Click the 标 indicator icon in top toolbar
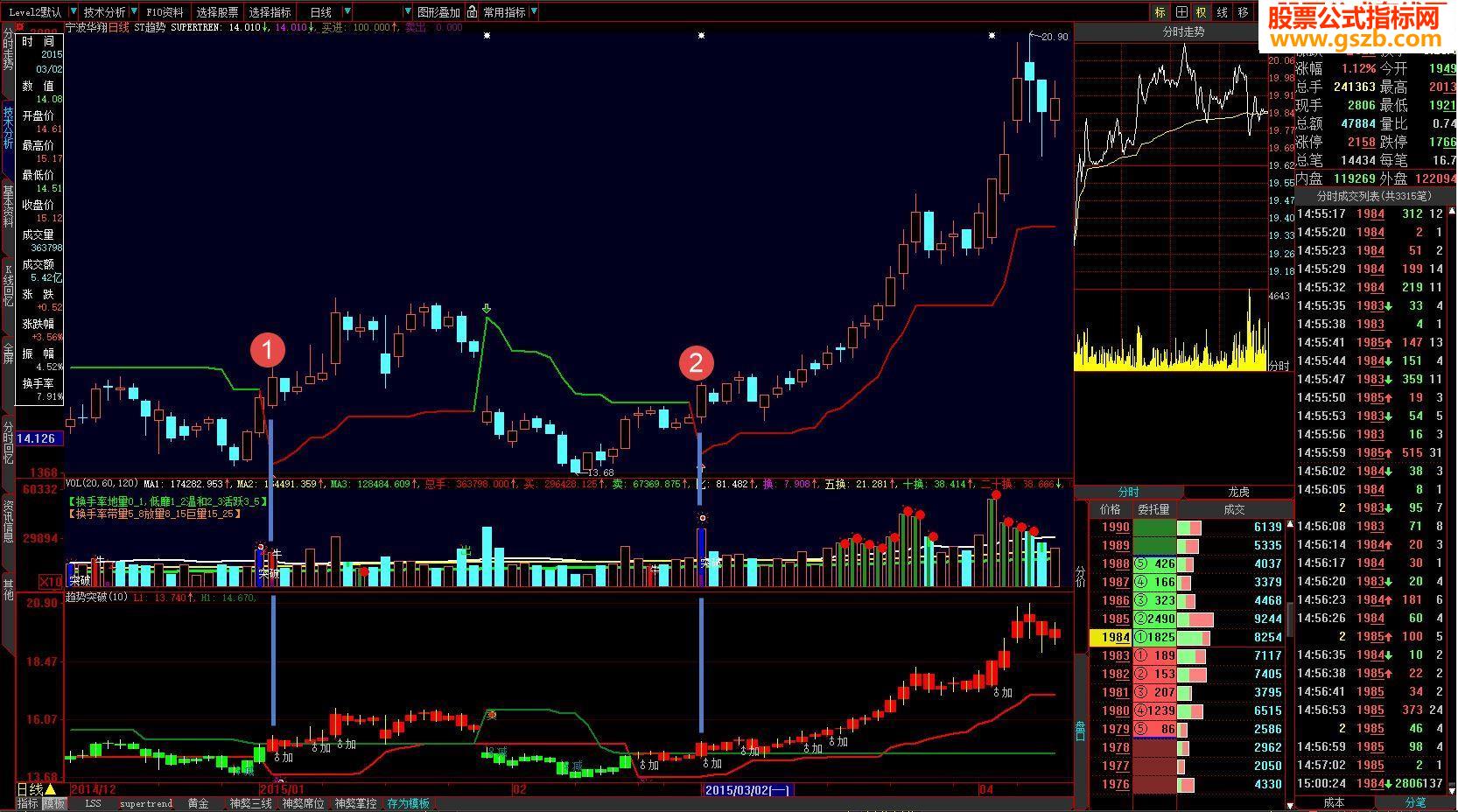The image size is (1458, 812). tap(1160, 12)
